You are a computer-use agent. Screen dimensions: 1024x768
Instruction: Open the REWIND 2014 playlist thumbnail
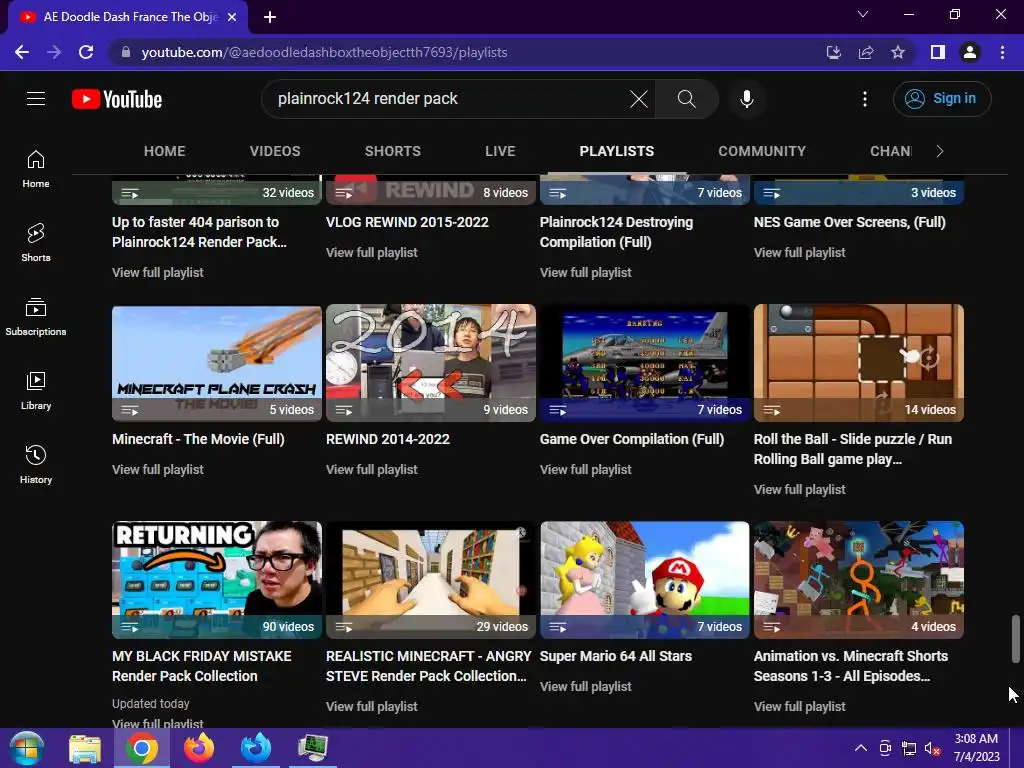pyautogui.click(x=430, y=363)
